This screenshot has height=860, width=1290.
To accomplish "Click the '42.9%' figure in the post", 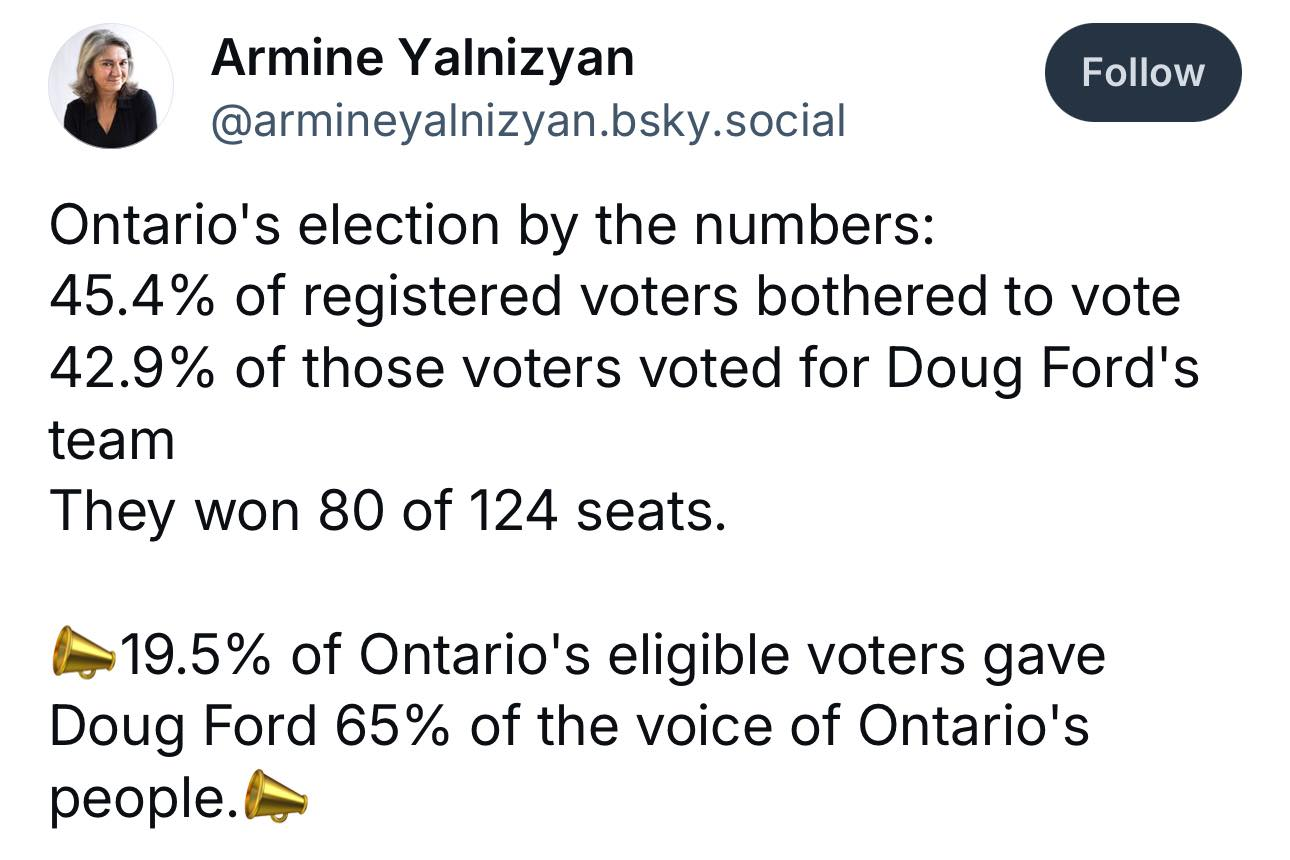I will click(135, 368).
